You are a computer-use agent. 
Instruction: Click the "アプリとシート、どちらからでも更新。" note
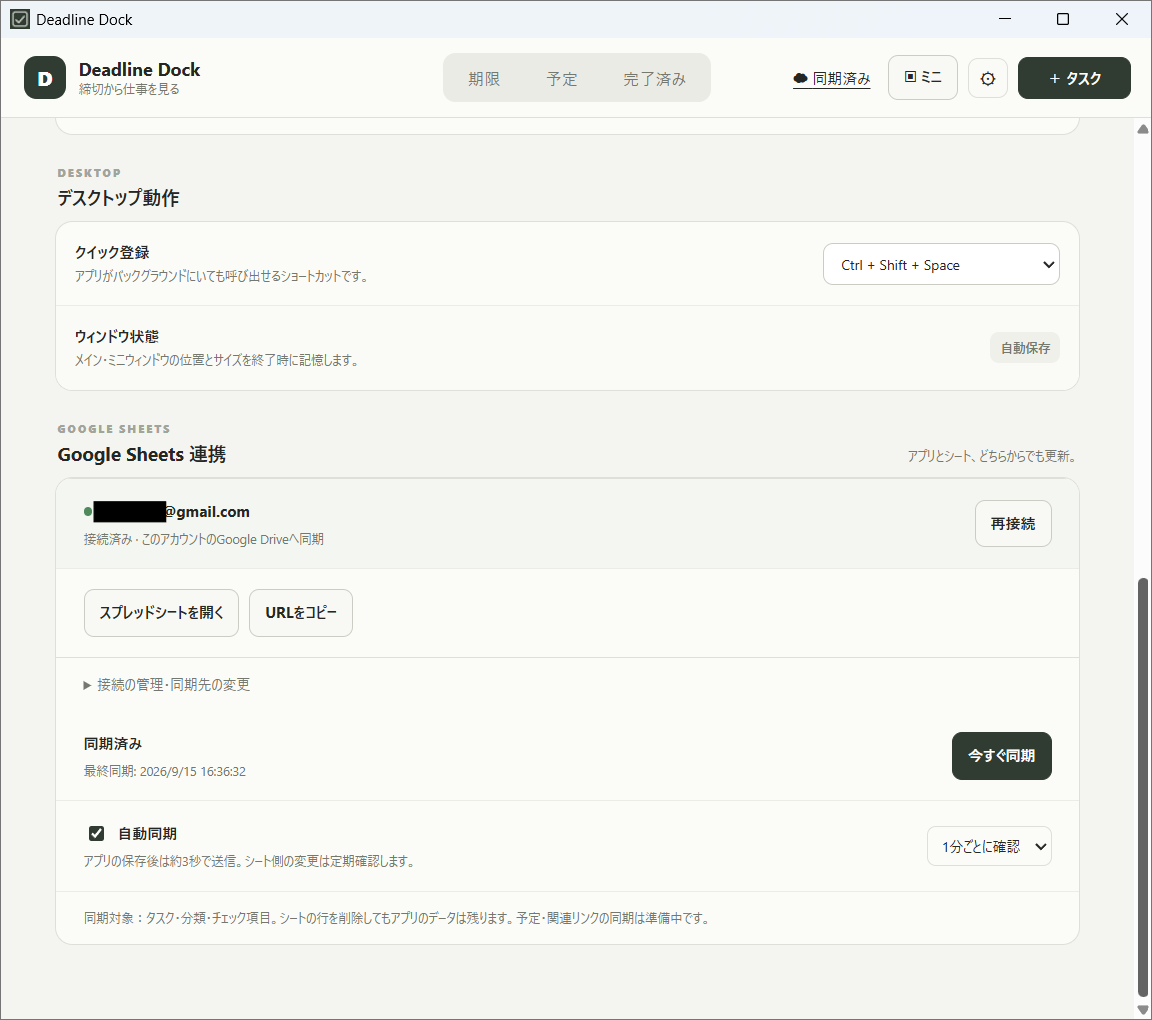point(993,456)
